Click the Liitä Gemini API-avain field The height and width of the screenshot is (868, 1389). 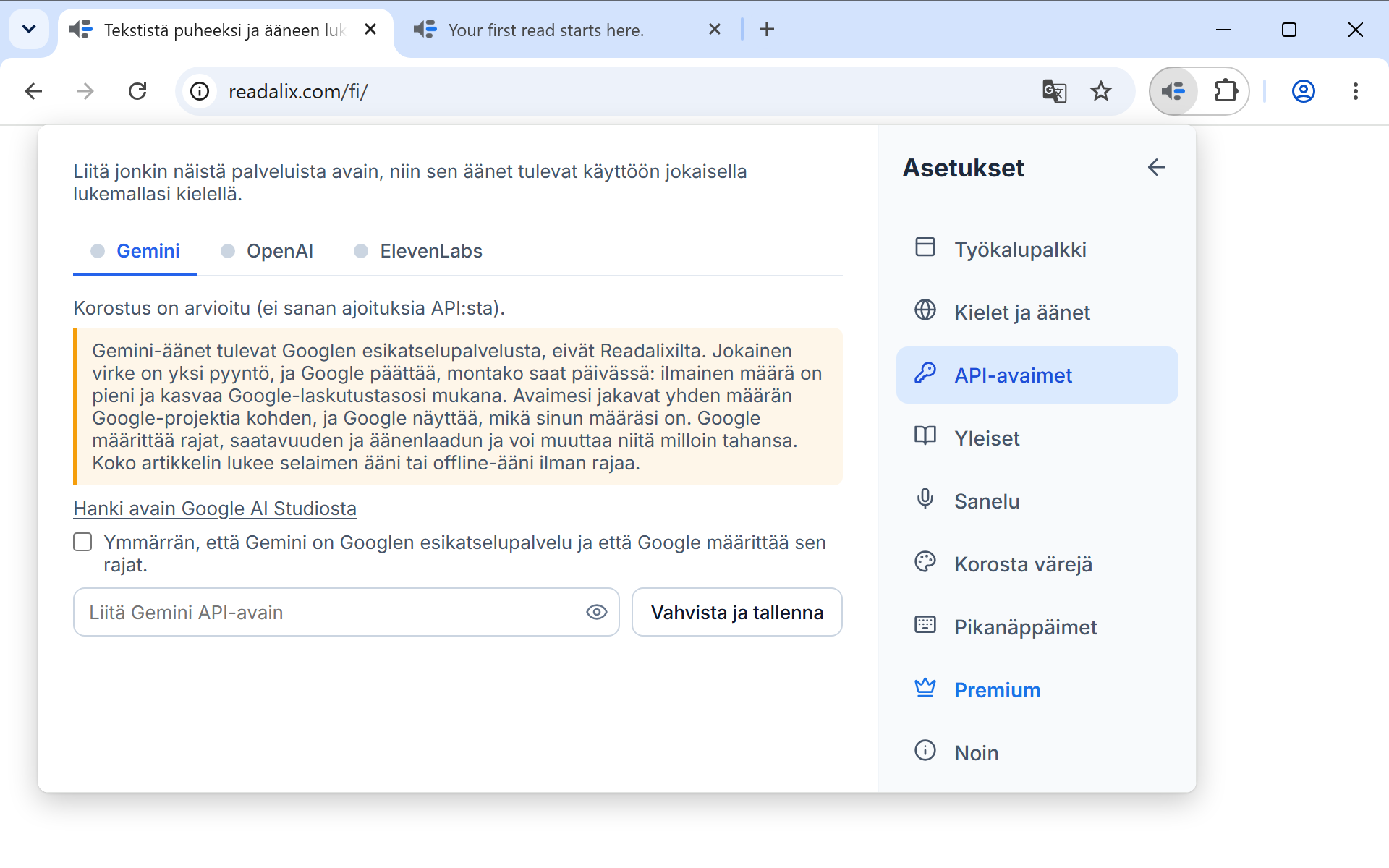tap(346, 612)
